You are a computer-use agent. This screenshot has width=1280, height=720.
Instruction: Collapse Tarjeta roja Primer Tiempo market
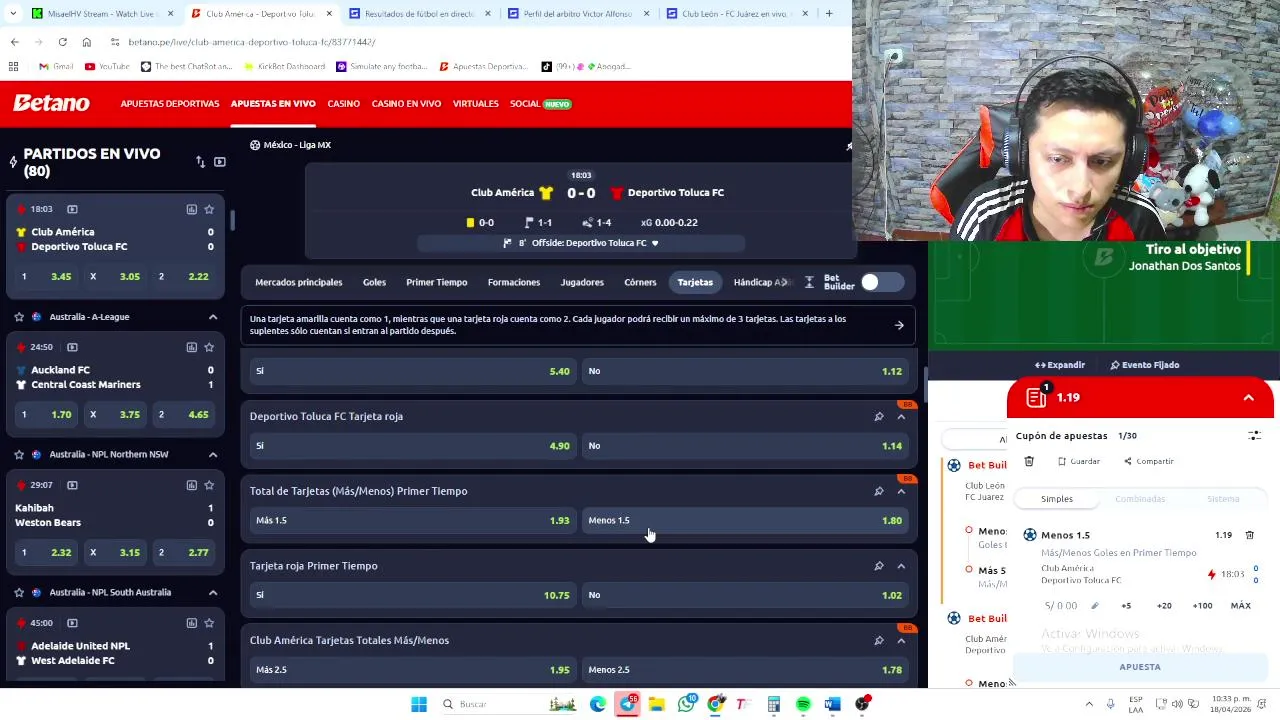tap(901, 566)
